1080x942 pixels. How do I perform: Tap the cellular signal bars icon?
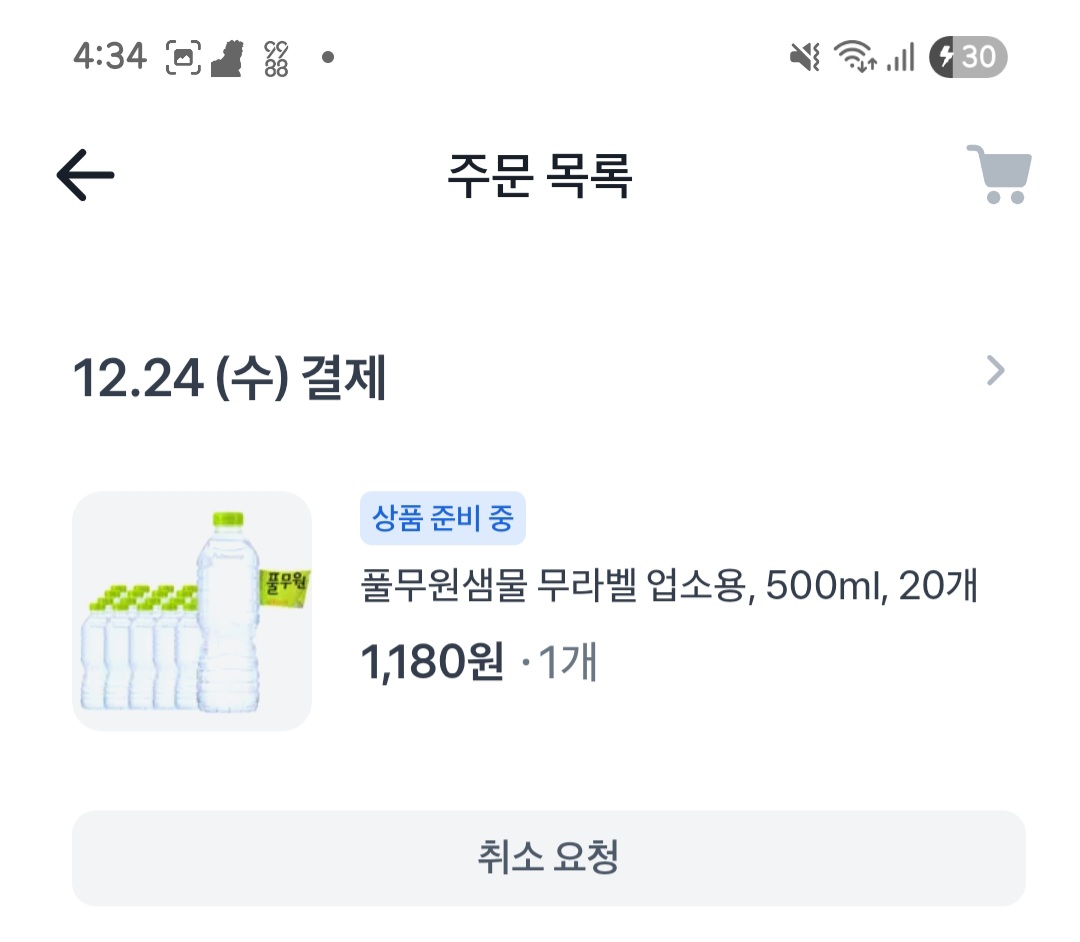(901, 57)
